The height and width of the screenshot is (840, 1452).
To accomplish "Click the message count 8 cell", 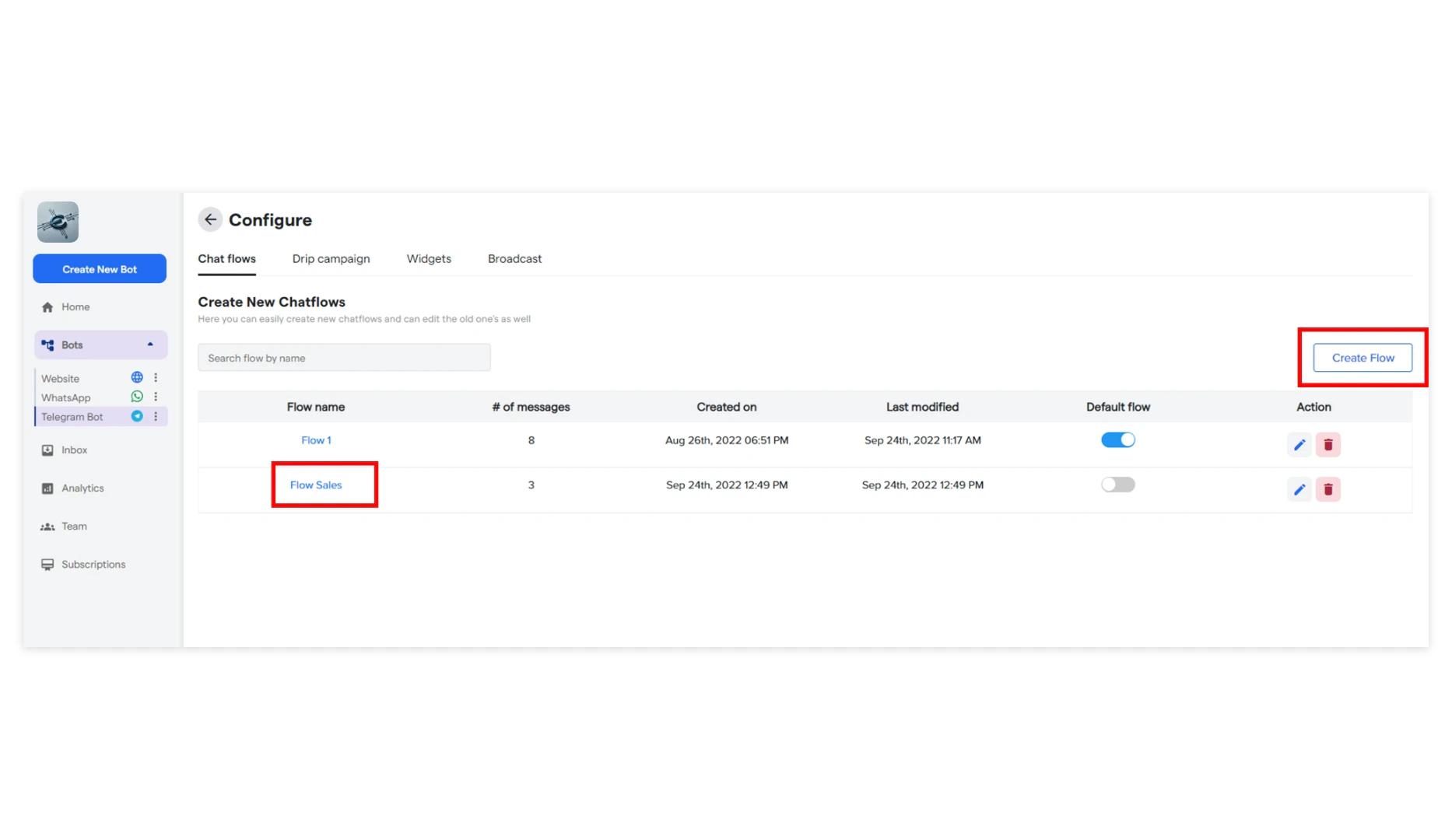I will pyautogui.click(x=531, y=440).
